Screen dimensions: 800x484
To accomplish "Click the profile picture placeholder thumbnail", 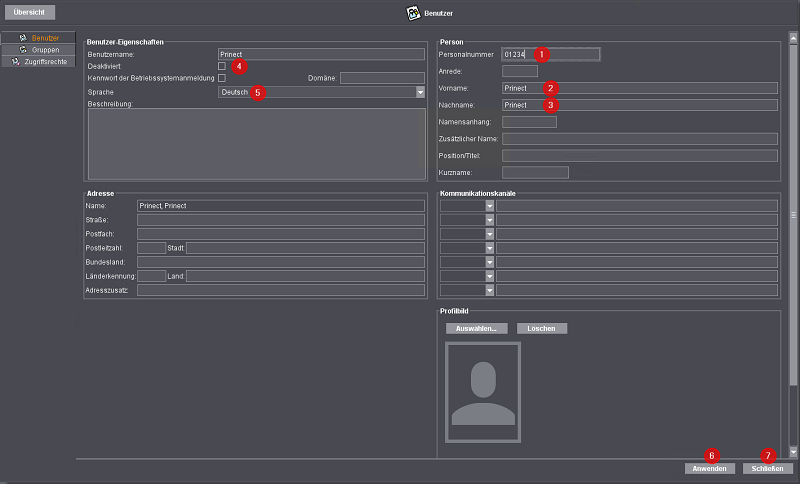I will tap(483, 391).
